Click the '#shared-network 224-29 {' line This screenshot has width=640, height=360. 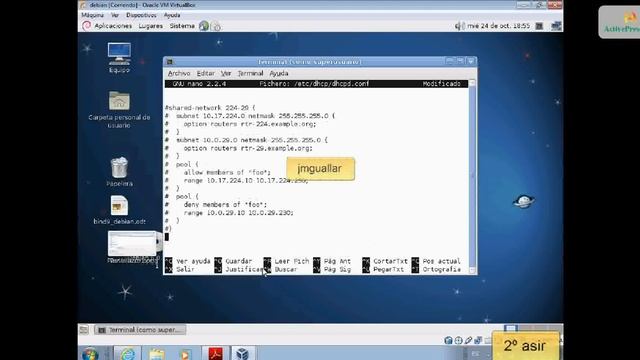210,108
